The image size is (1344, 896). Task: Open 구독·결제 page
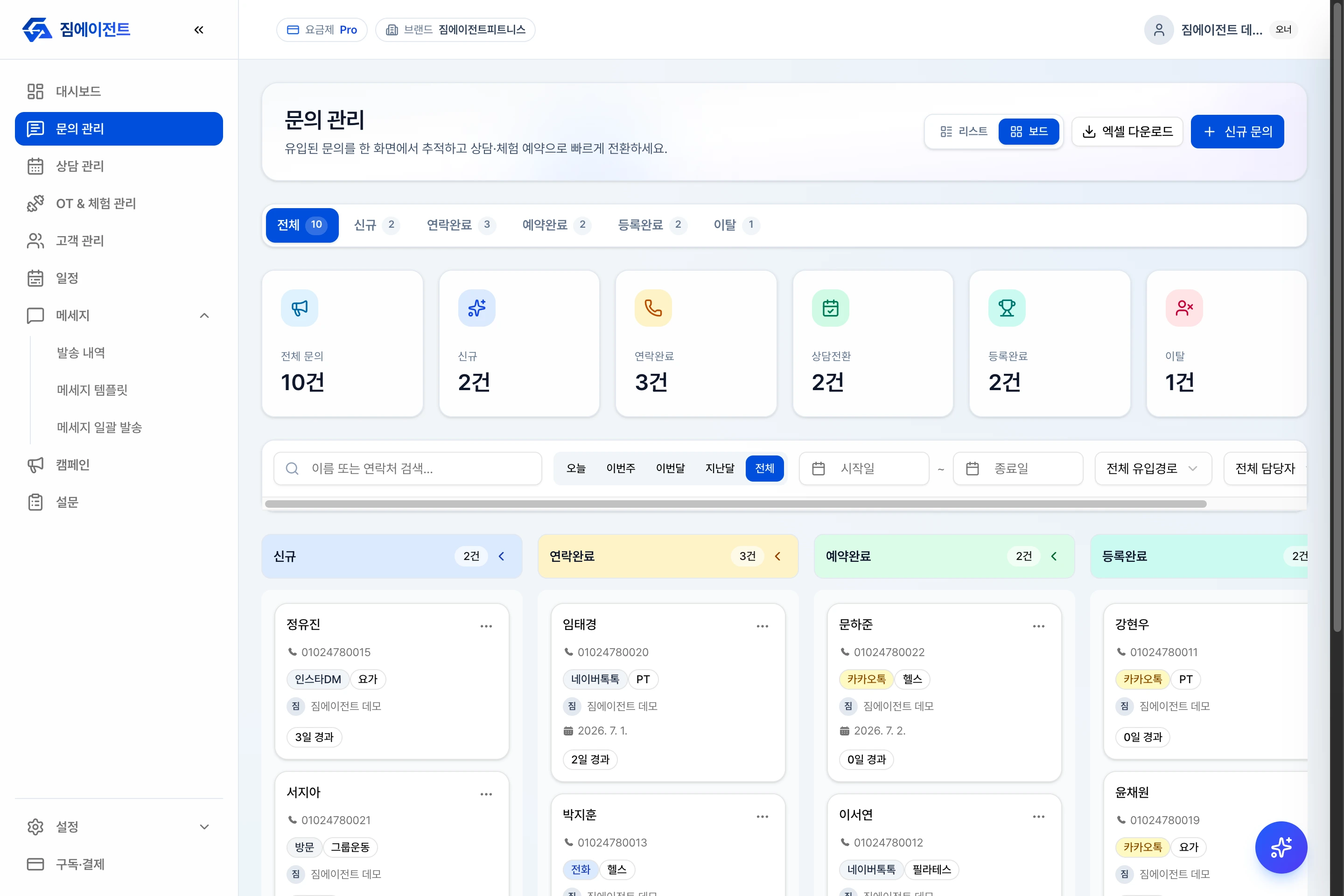coord(119,864)
